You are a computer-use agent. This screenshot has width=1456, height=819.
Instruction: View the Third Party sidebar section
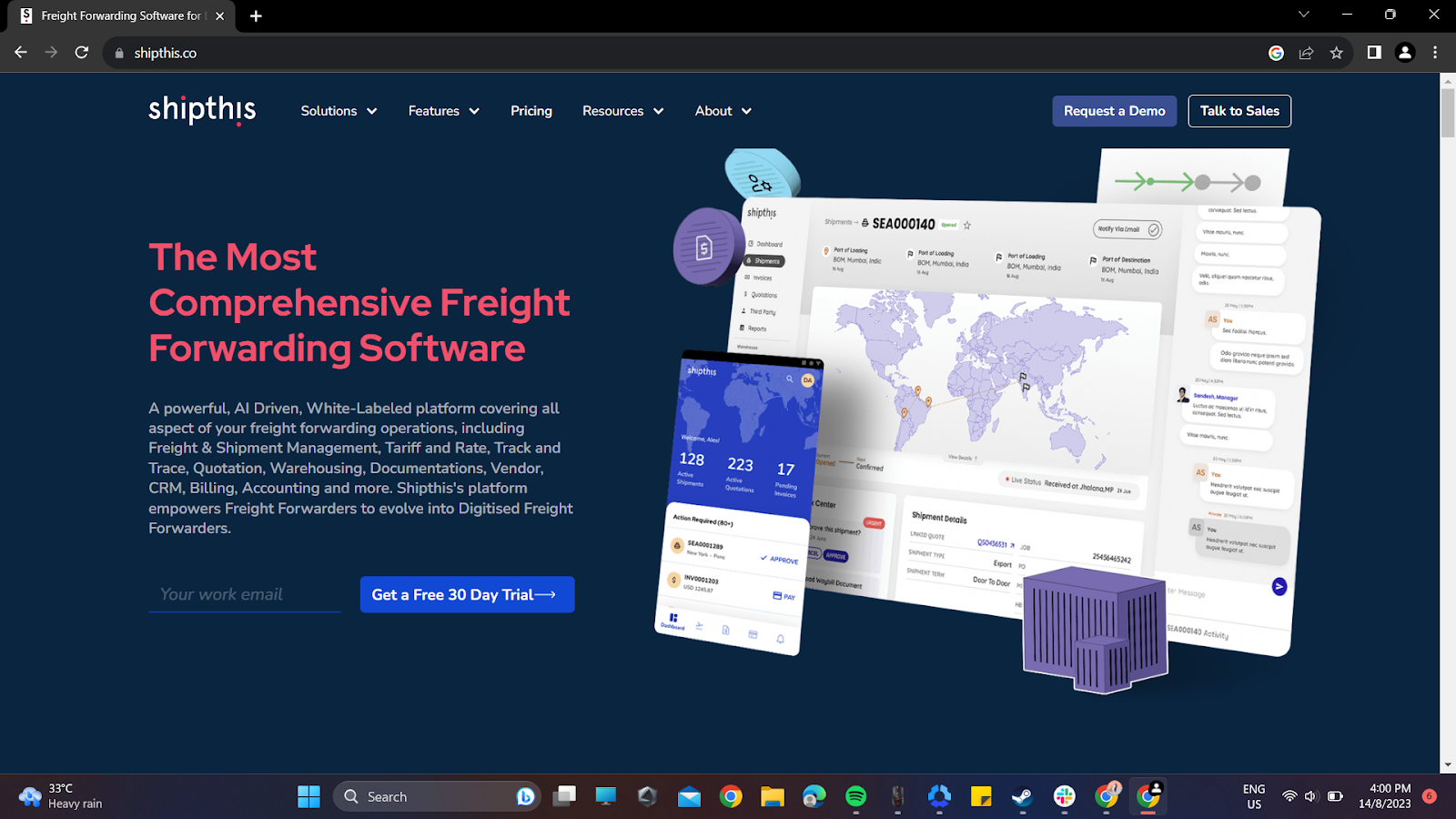(x=763, y=312)
